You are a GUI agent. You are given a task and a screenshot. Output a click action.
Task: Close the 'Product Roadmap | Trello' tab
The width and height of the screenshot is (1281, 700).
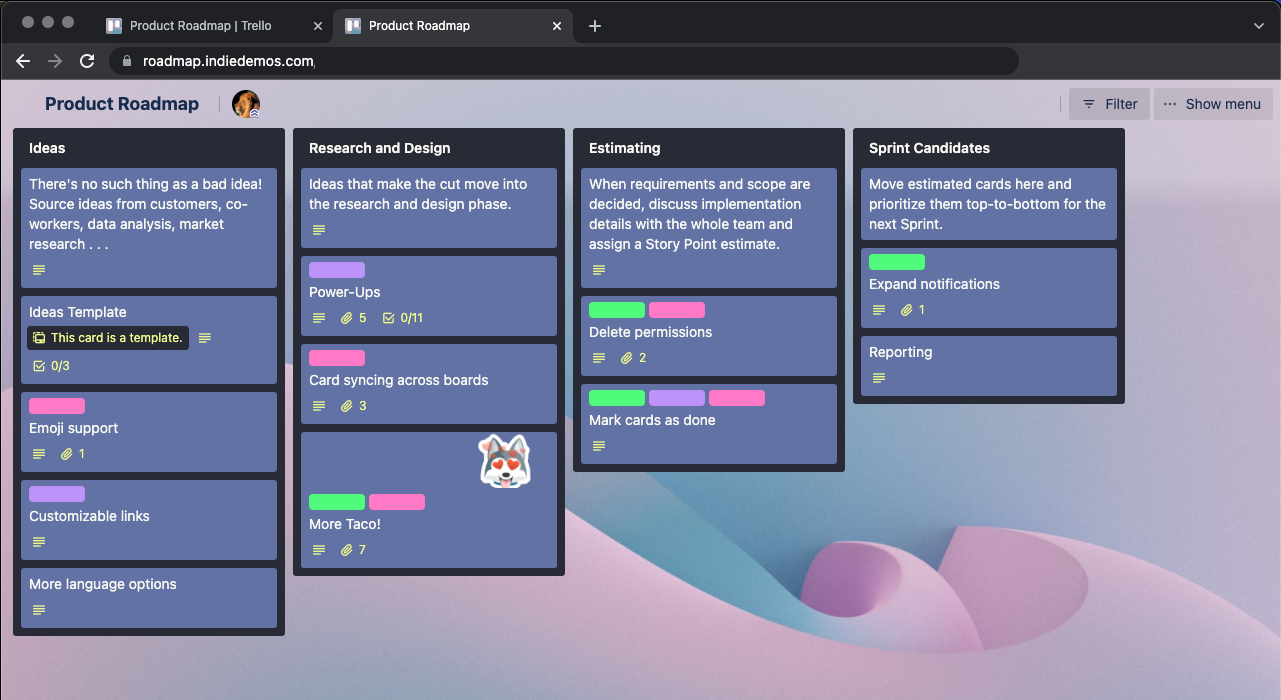[318, 26]
